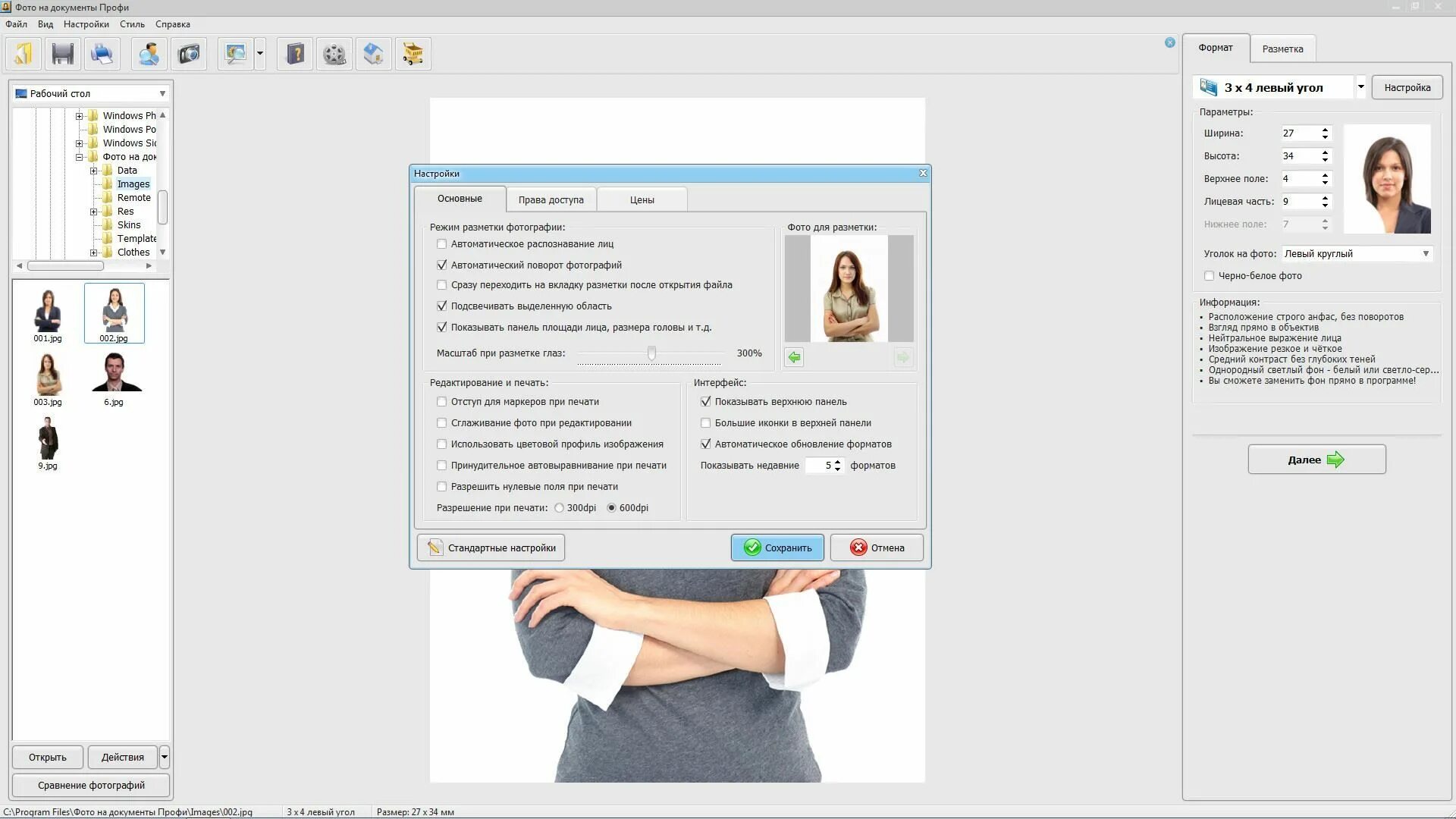Screen dimensions: 1456x819
Task: Toggle 'Большие иконки в верхней панели' checkbox
Action: 706,423
